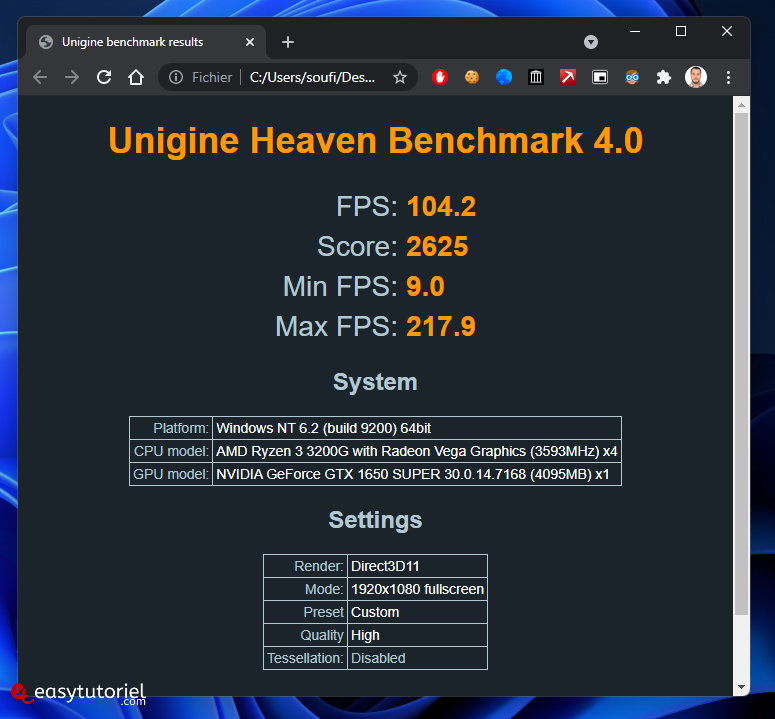Open Chrome's three-dot menu
This screenshot has width=775, height=719.
click(x=728, y=77)
